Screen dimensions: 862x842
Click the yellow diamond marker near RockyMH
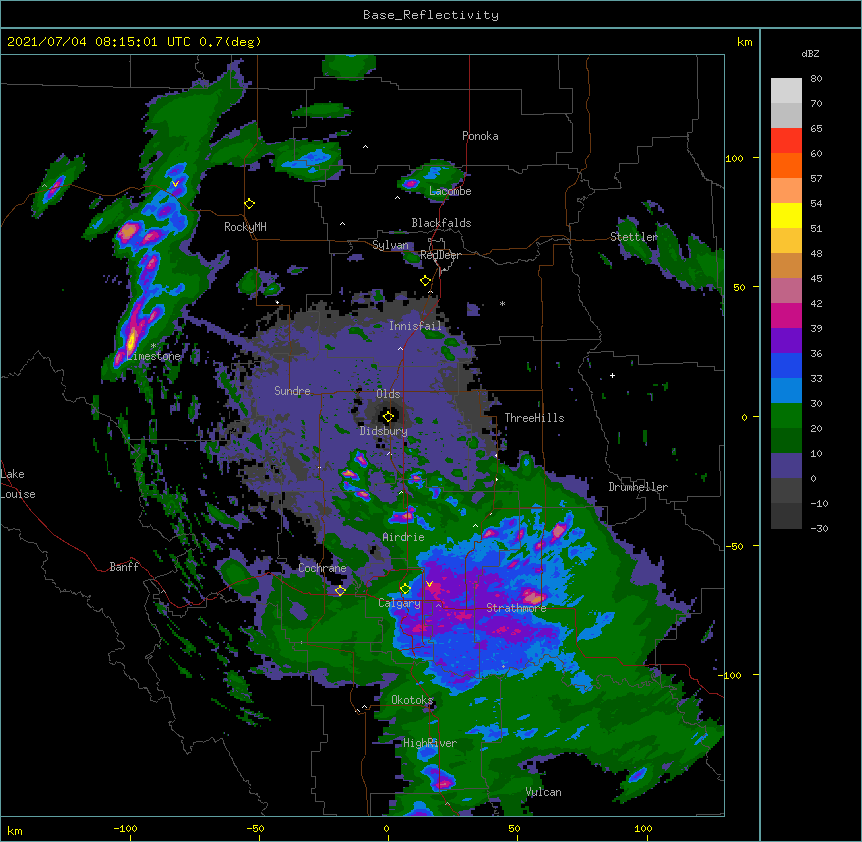point(249,204)
